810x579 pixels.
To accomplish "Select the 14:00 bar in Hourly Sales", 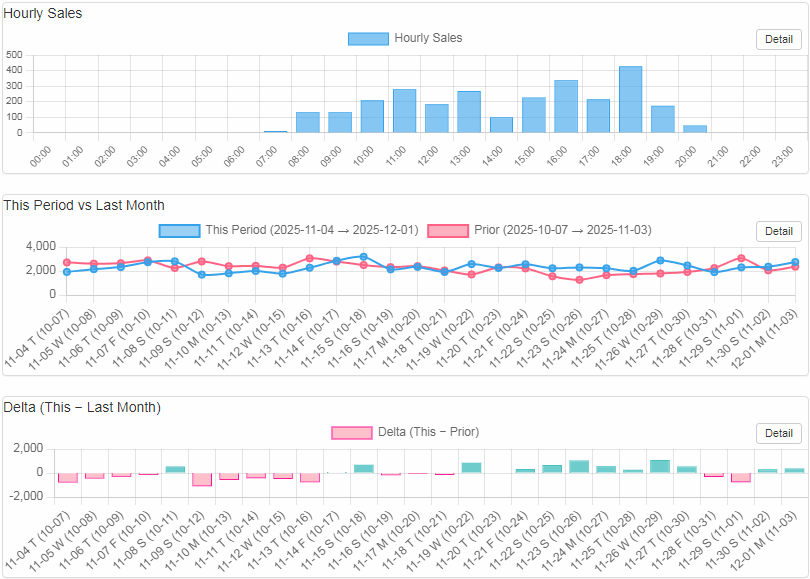I will [501, 125].
